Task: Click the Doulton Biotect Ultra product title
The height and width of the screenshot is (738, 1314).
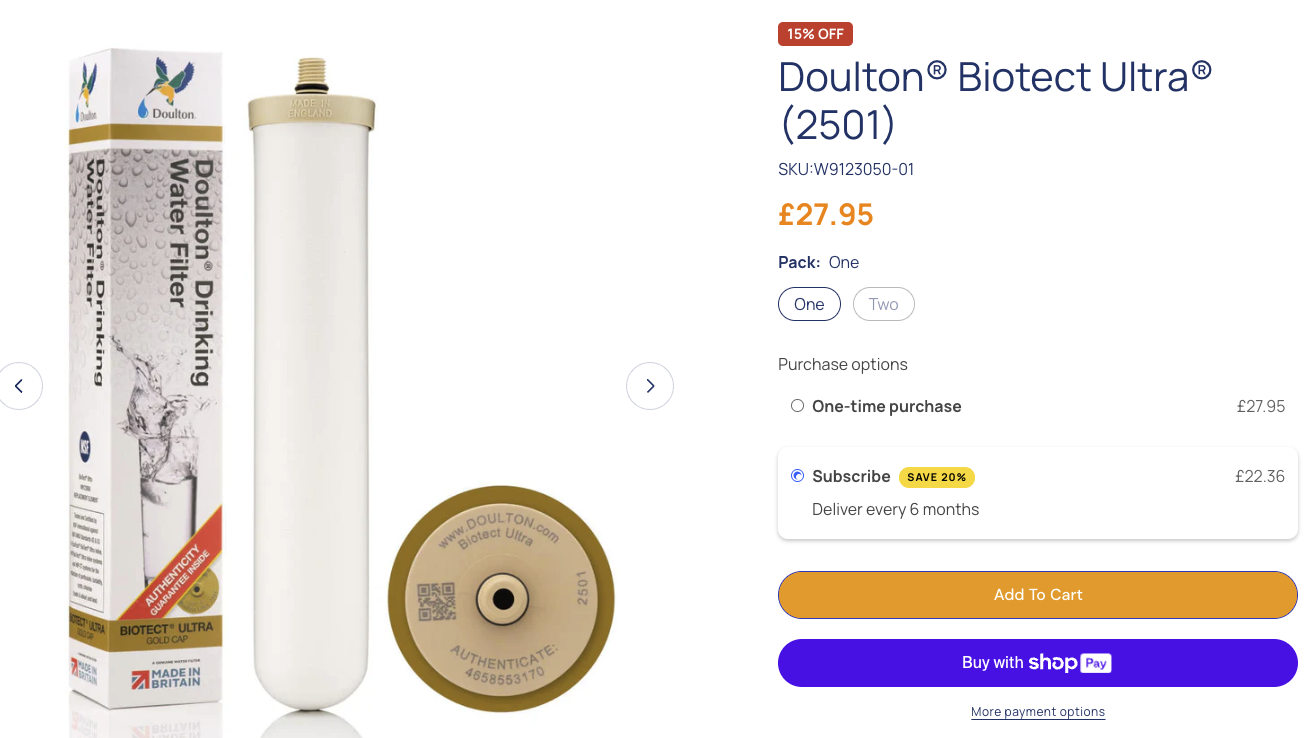Action: [994, 100]
